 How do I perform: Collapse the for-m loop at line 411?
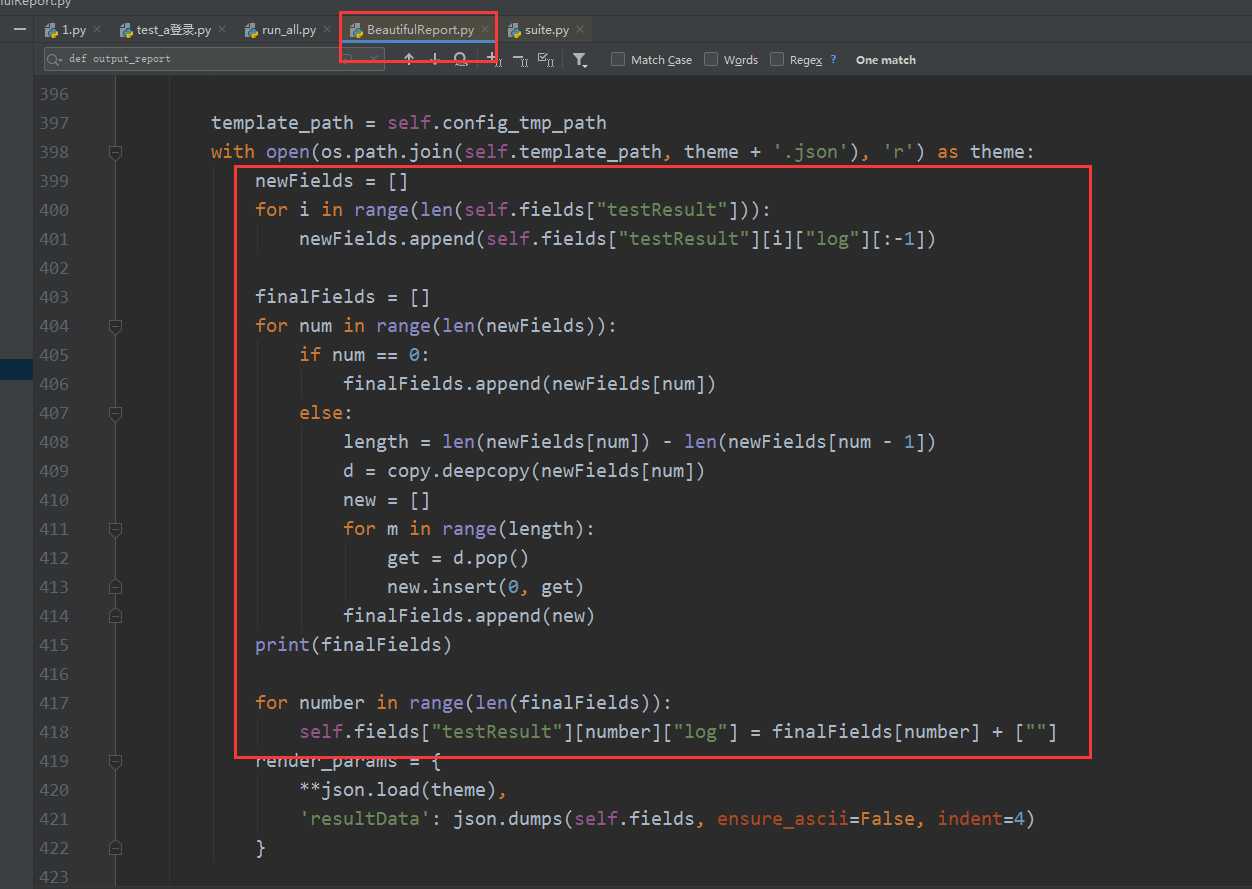pos(115,529)
